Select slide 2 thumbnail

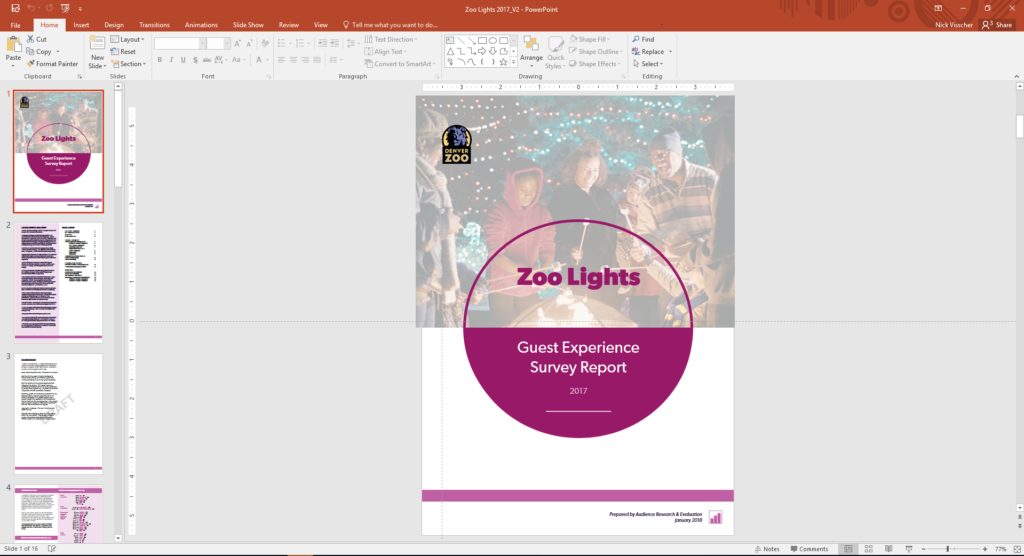(58, 282)
